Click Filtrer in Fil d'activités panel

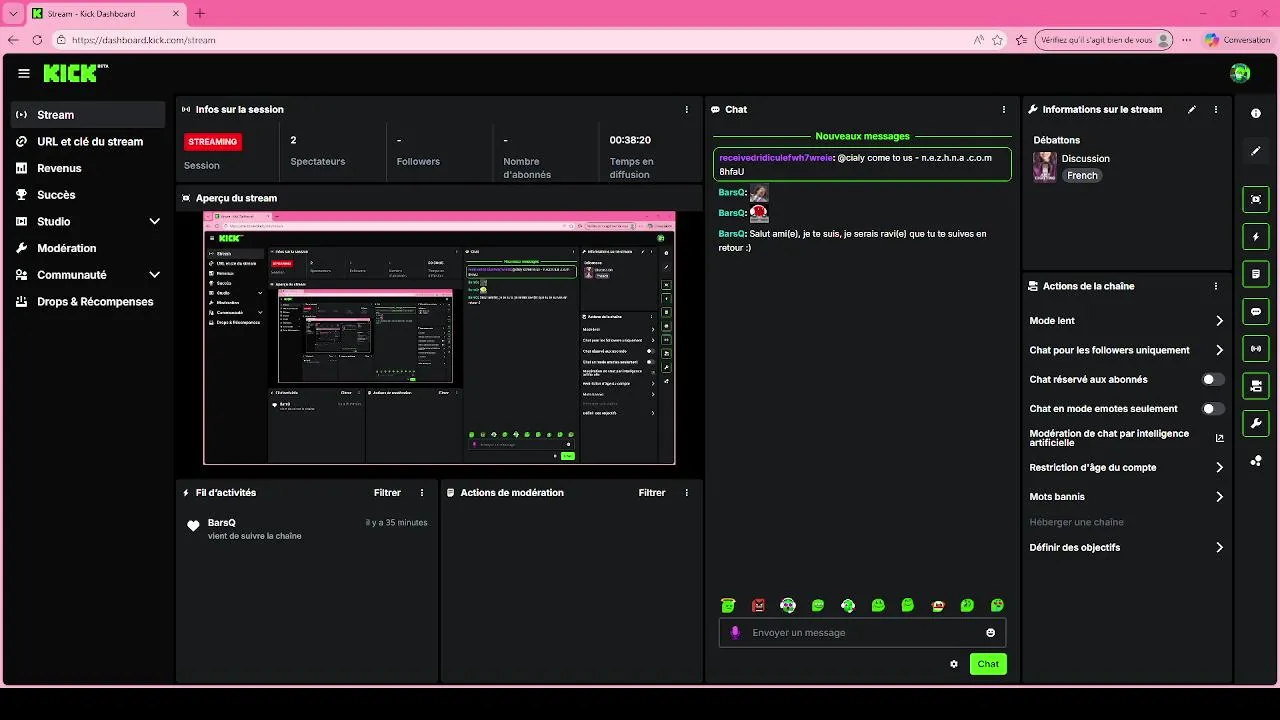click(387, 493)
